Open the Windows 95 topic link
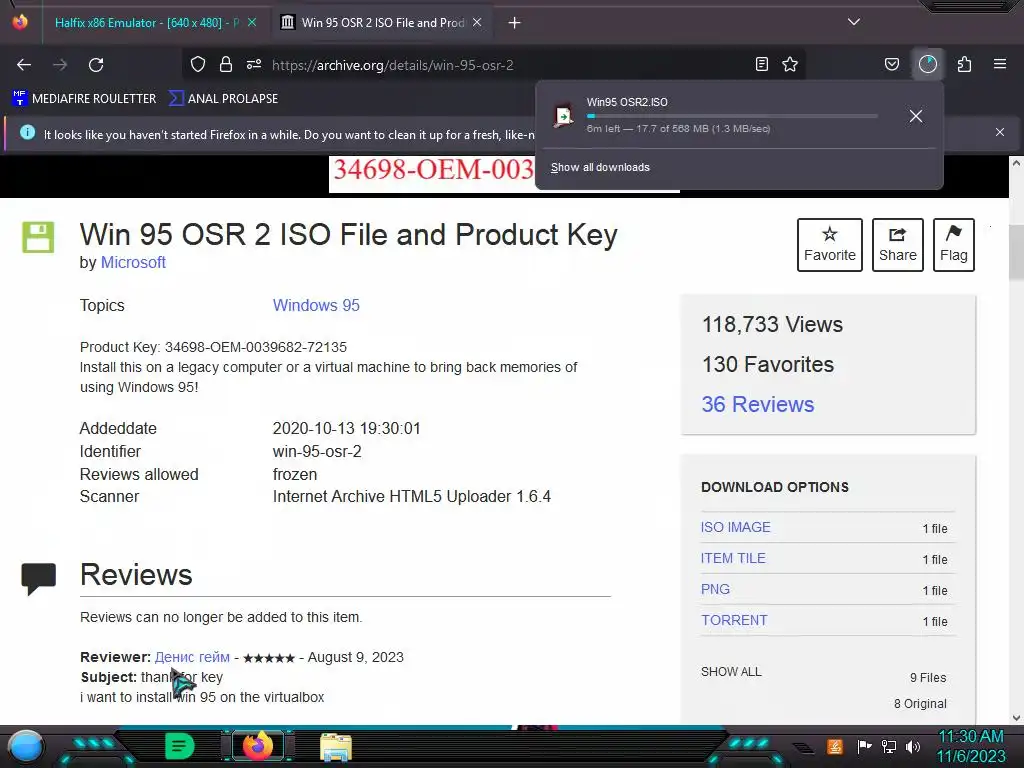Image resolution: width=1024 pixels, height=768 pixels. tap(316, 305)
